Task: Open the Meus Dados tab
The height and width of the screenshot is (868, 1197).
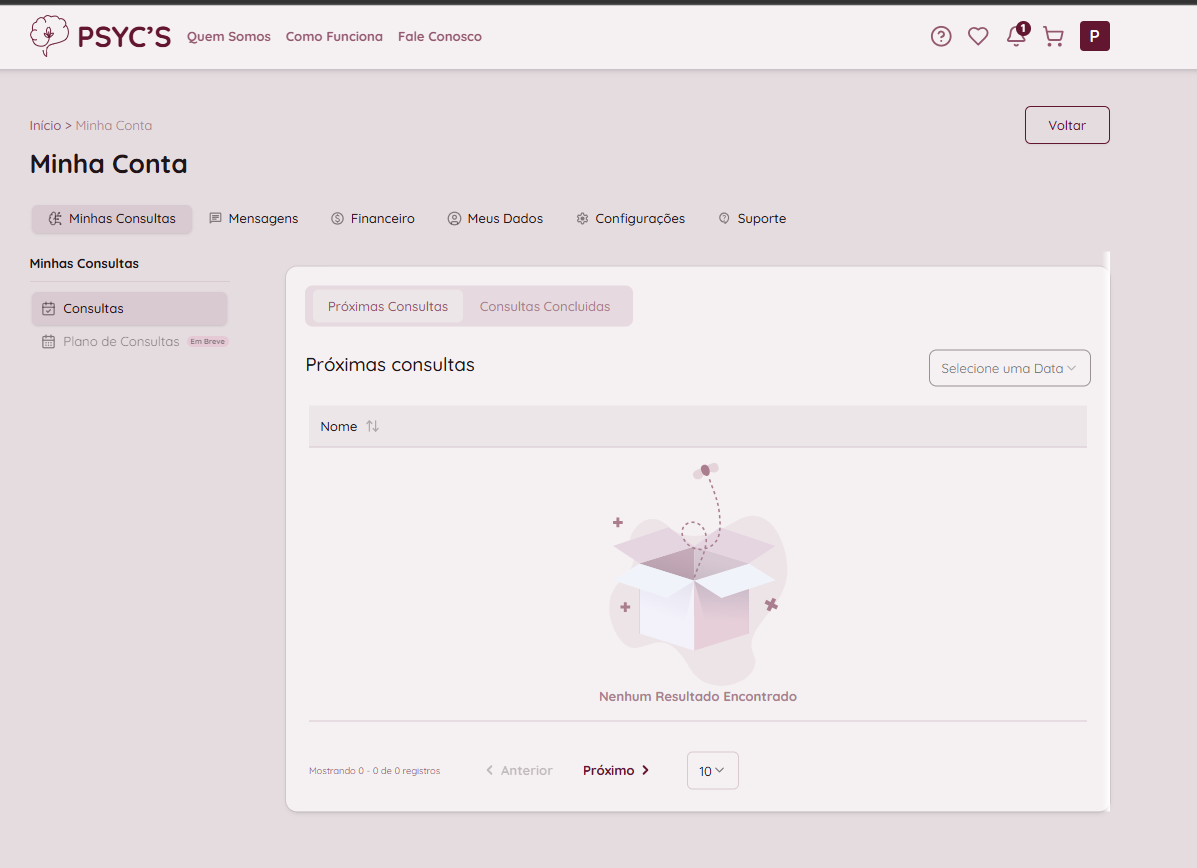Action: pyautogui.click(x=495, y=218)
